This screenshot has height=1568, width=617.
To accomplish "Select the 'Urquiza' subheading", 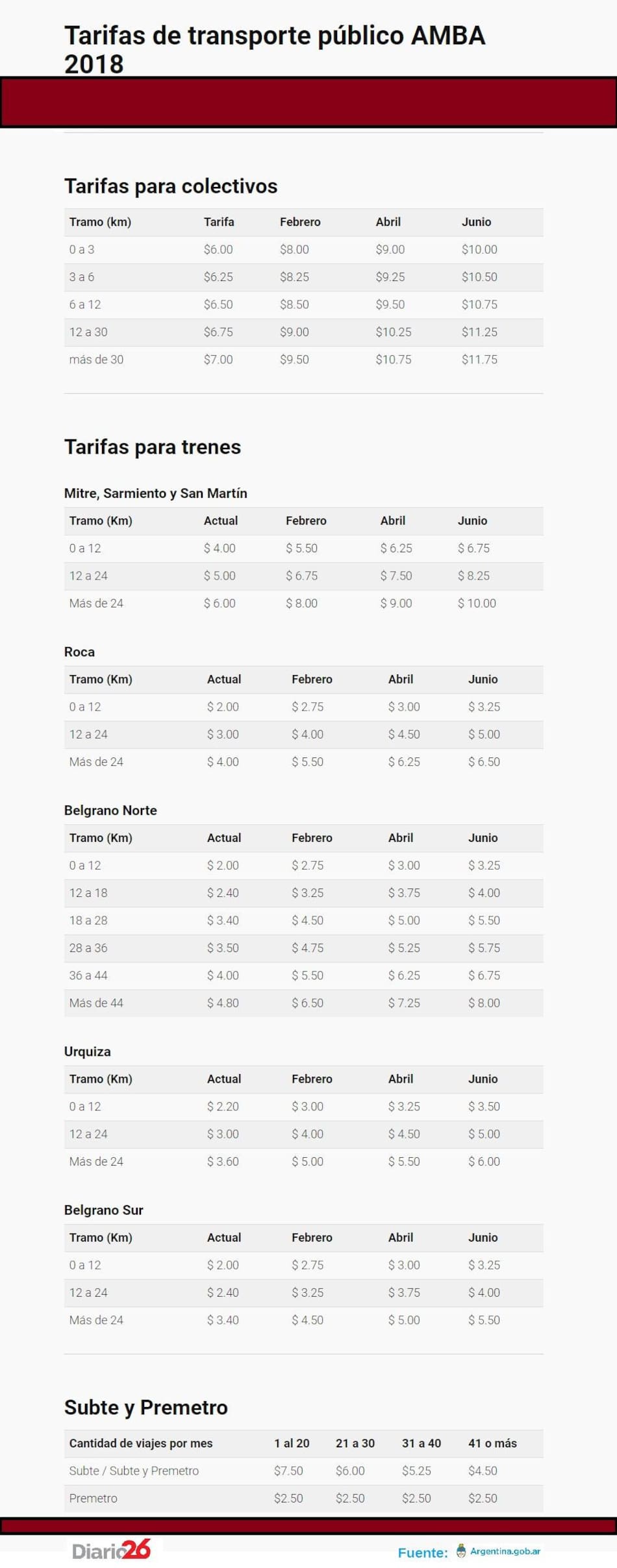I will (x=88, y=1051).
